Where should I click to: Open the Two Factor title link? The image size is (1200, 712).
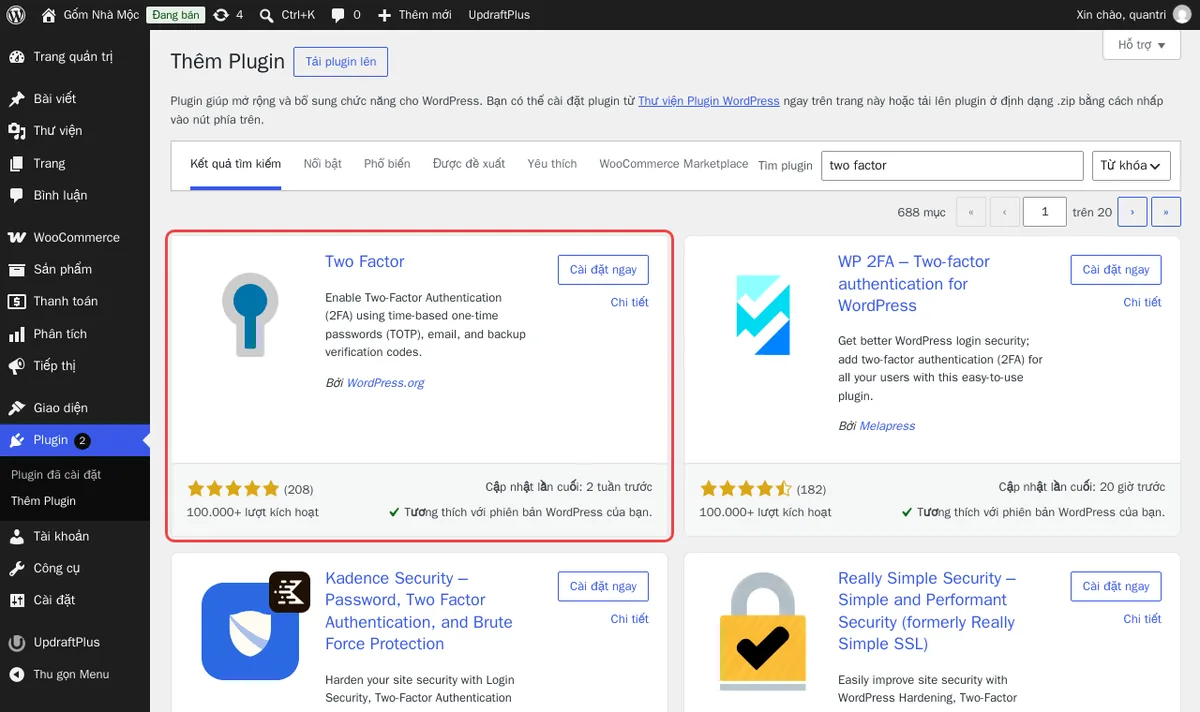pos(365,262)
